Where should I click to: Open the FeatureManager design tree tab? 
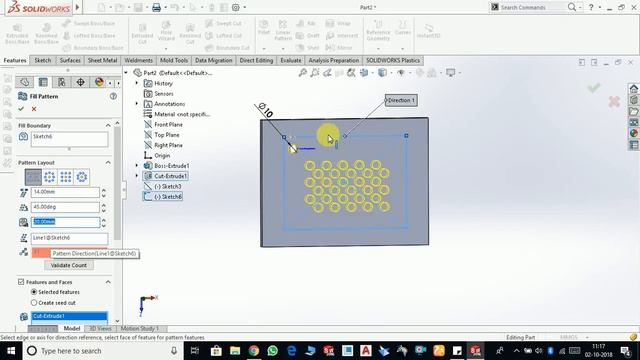pyautogui.click(x=24, y=82)
